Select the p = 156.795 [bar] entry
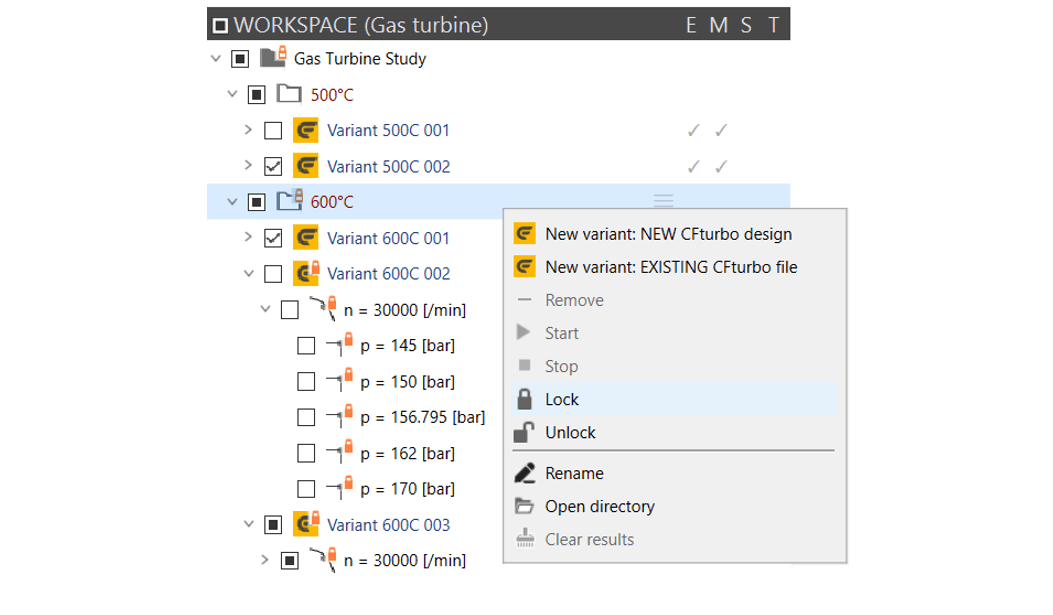Screen dimensions: 1053x615 (422, 418)
